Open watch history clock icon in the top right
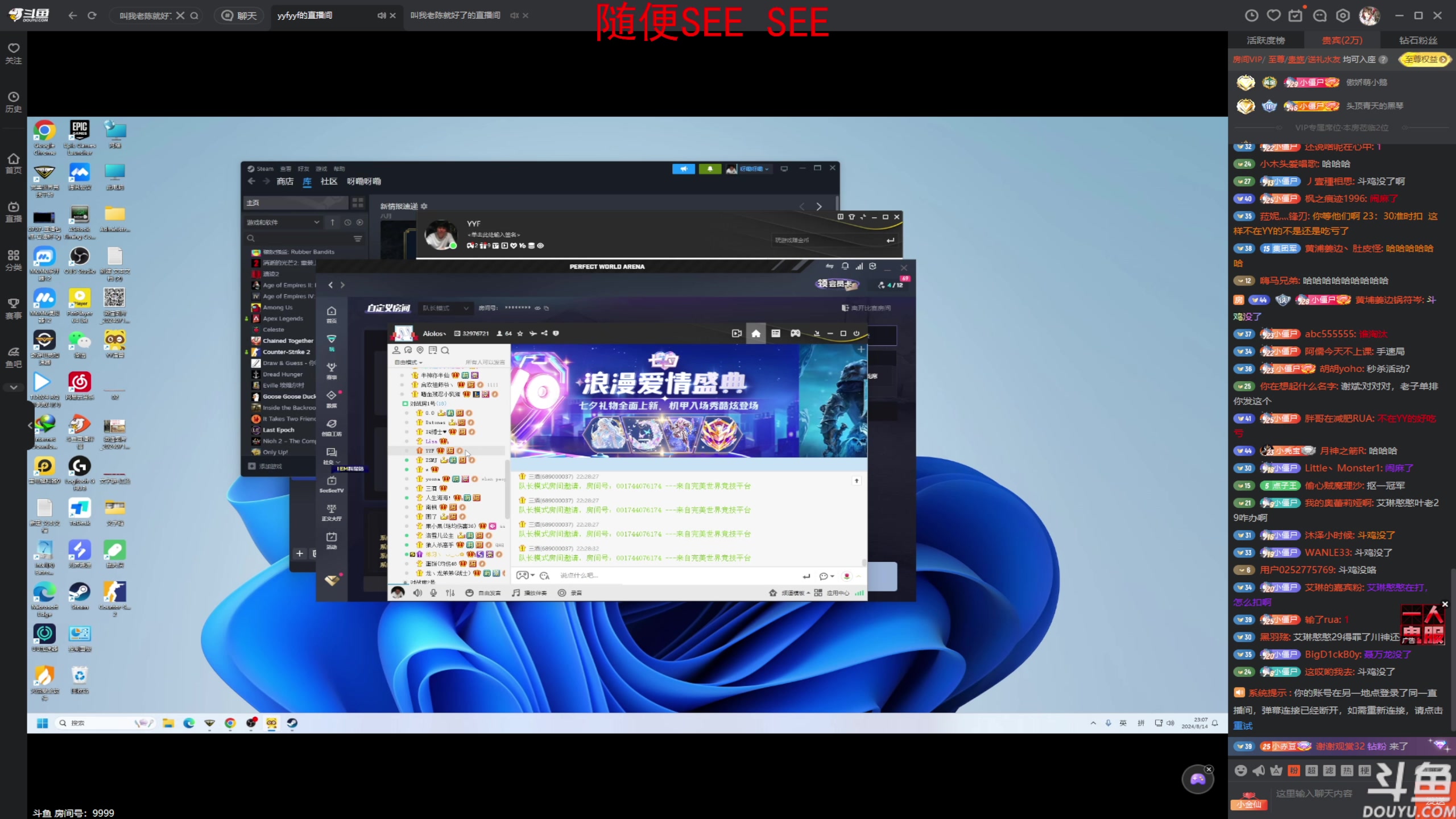 tap(1251, 15)
